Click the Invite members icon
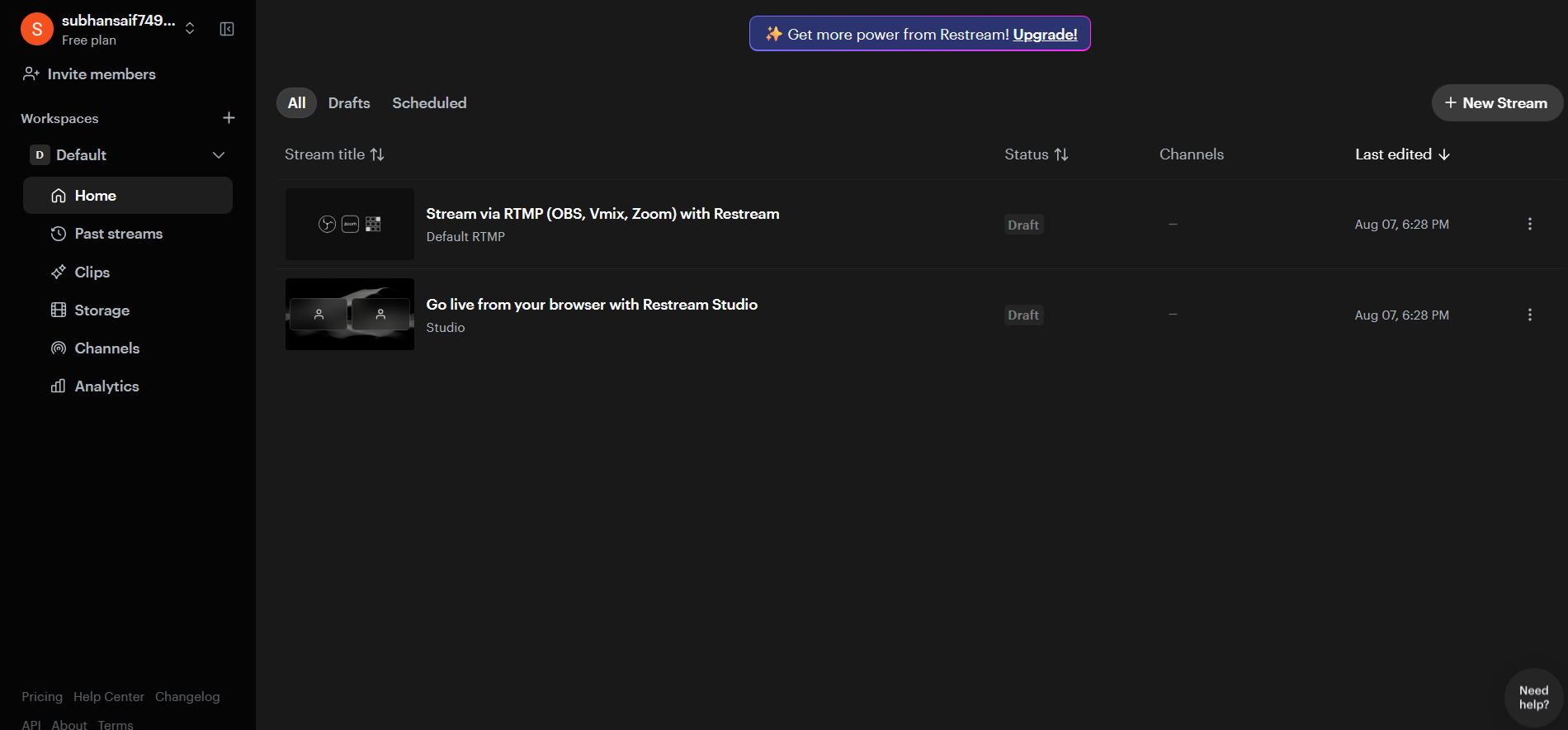This screenshot has width=1568, height=730. [x=31, y=74]
